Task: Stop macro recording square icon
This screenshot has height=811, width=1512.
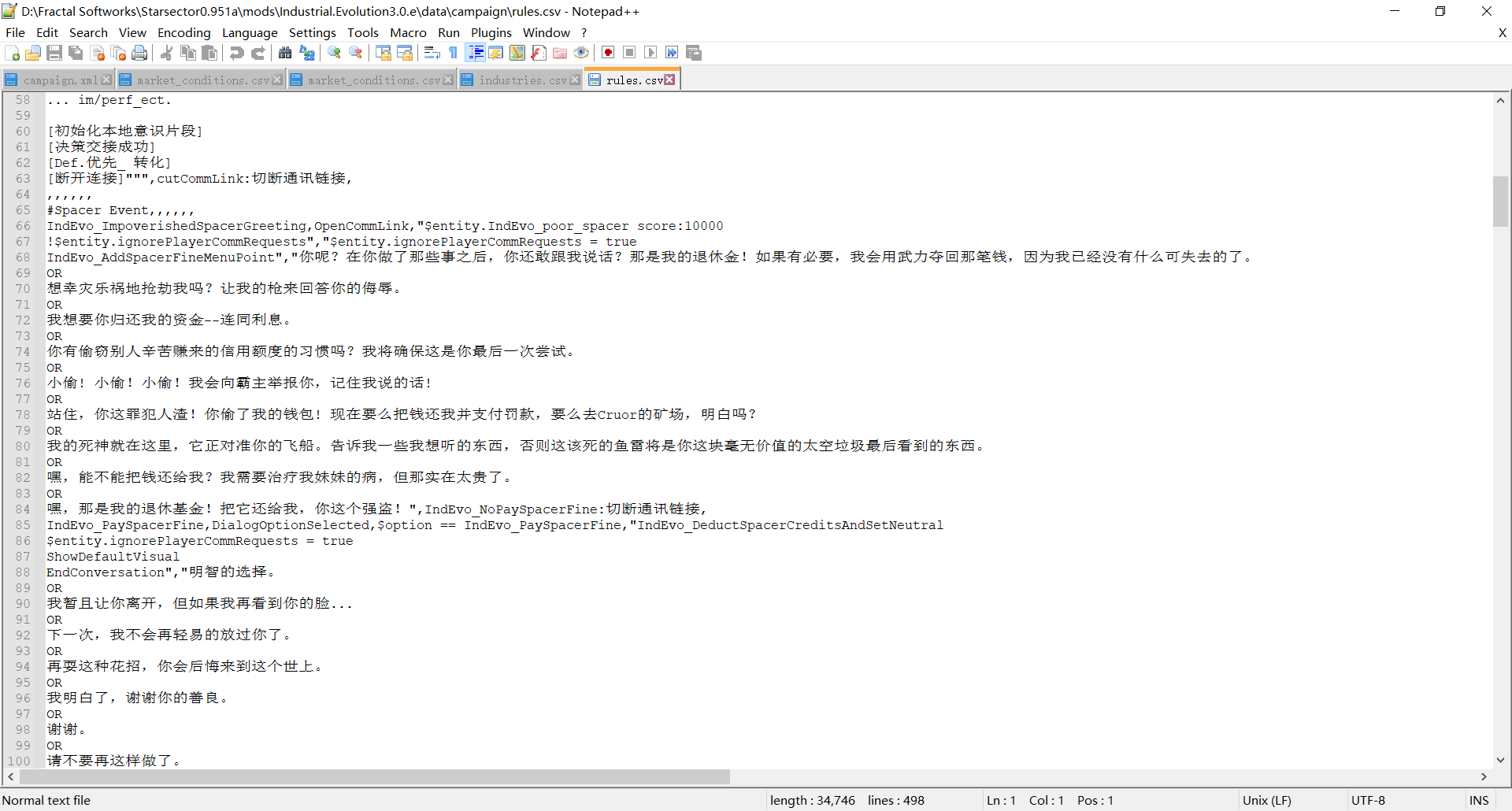Action: [x=629, y=53]
